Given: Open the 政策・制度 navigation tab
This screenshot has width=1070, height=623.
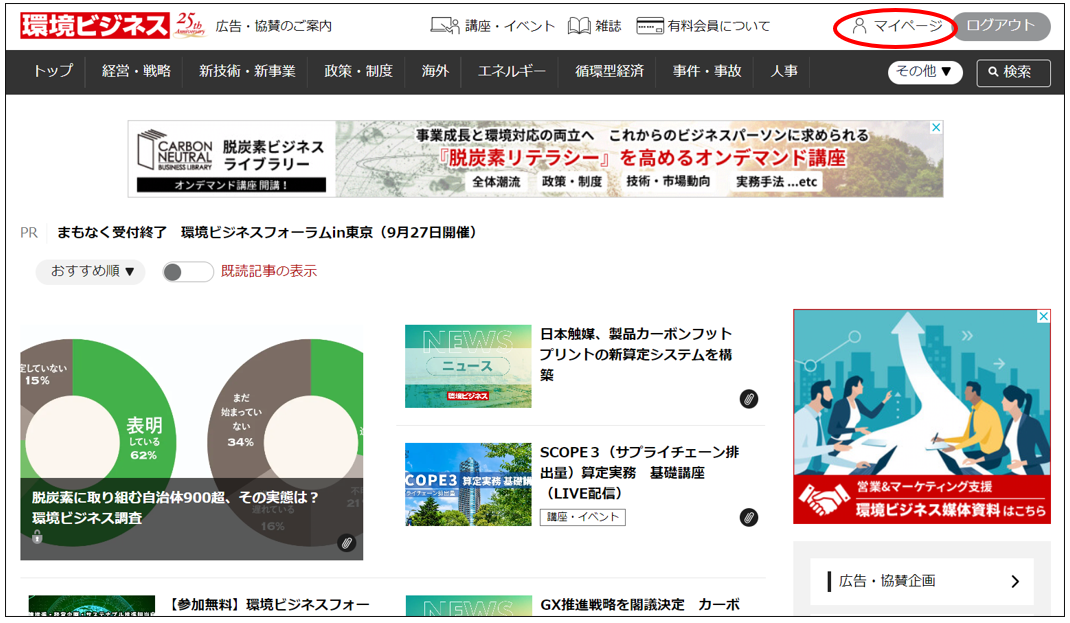Looking at the screenshot, I should [358, 71].
